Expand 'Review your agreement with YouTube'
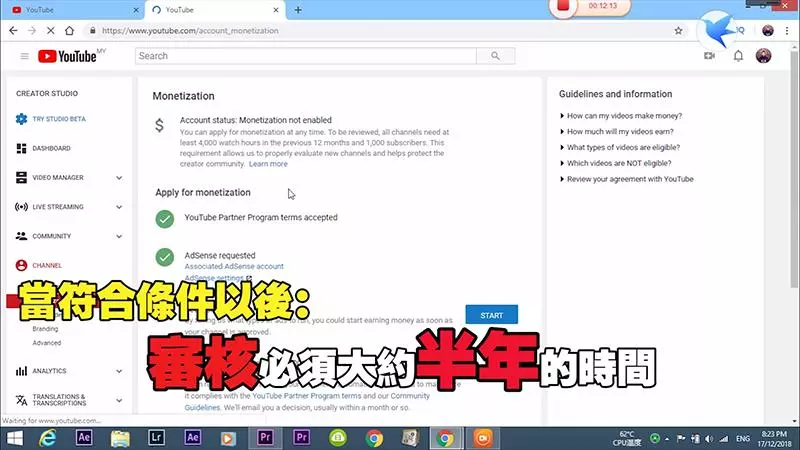Viewport: 800px width, 450px height. pyautogui.click(x=627, y=179)
